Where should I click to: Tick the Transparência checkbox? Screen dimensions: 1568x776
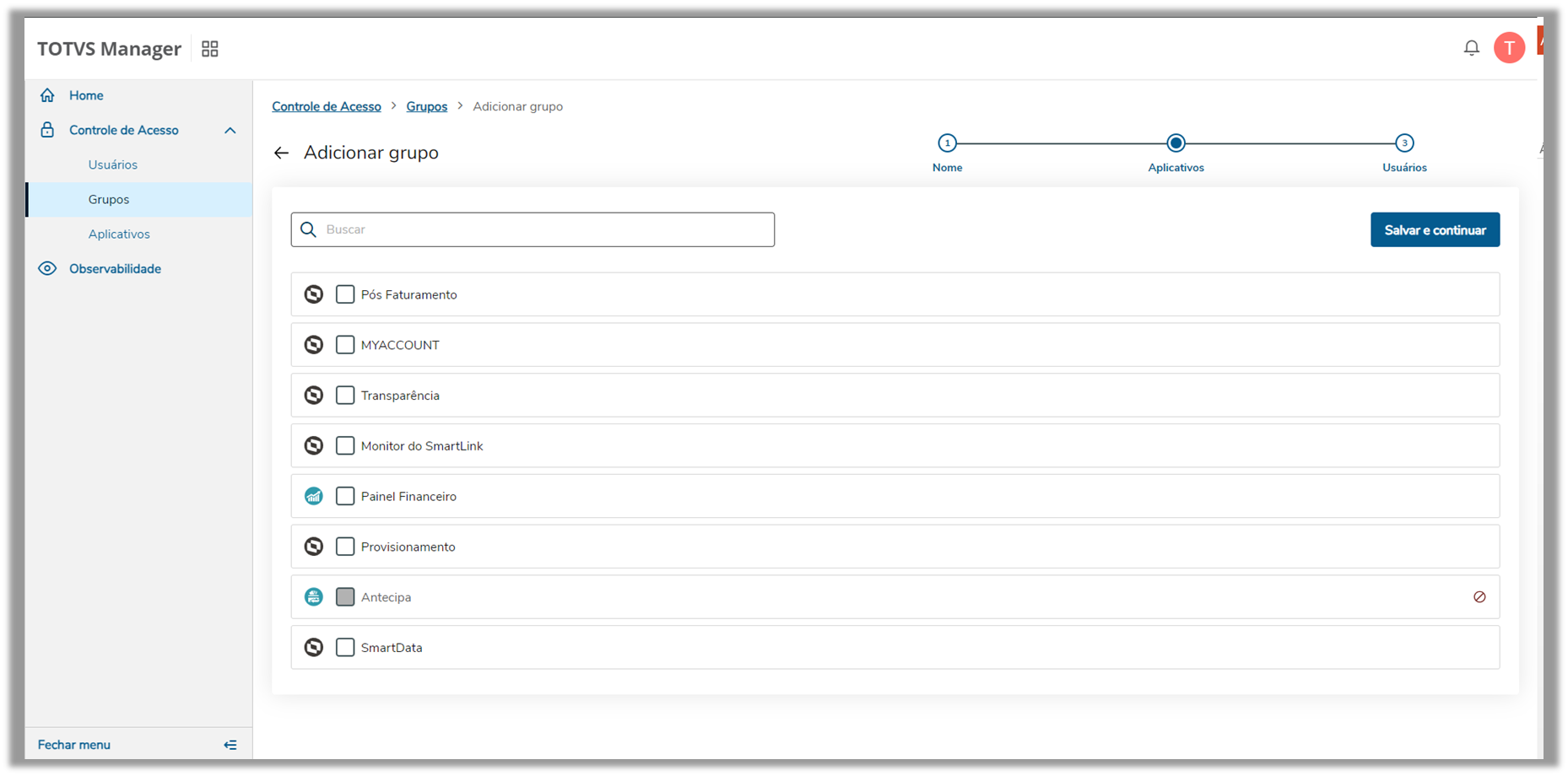click(x=345, y=396)
